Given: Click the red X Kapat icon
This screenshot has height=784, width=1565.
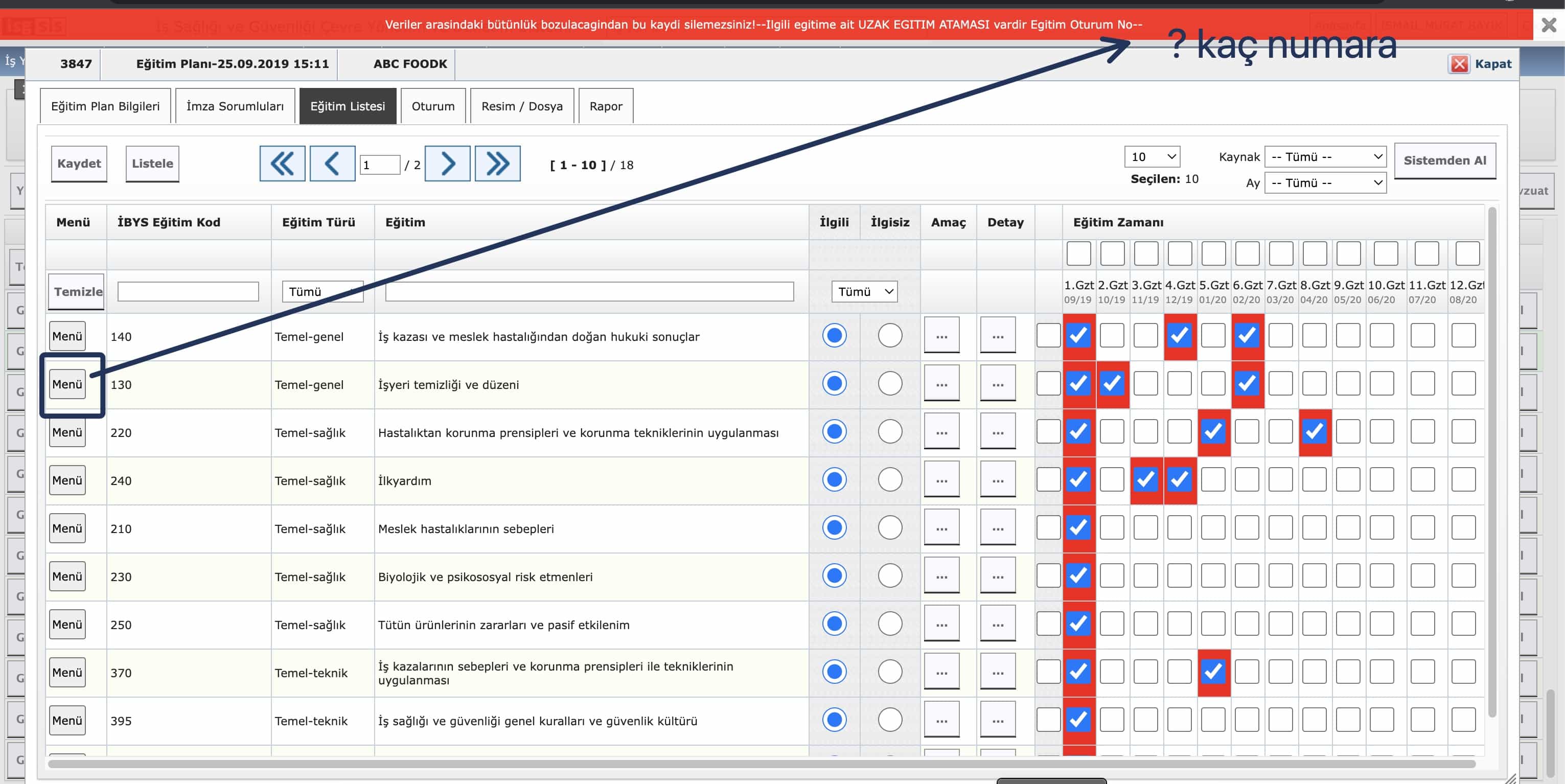Looking at the screenshot, I should click(1459, 64).
